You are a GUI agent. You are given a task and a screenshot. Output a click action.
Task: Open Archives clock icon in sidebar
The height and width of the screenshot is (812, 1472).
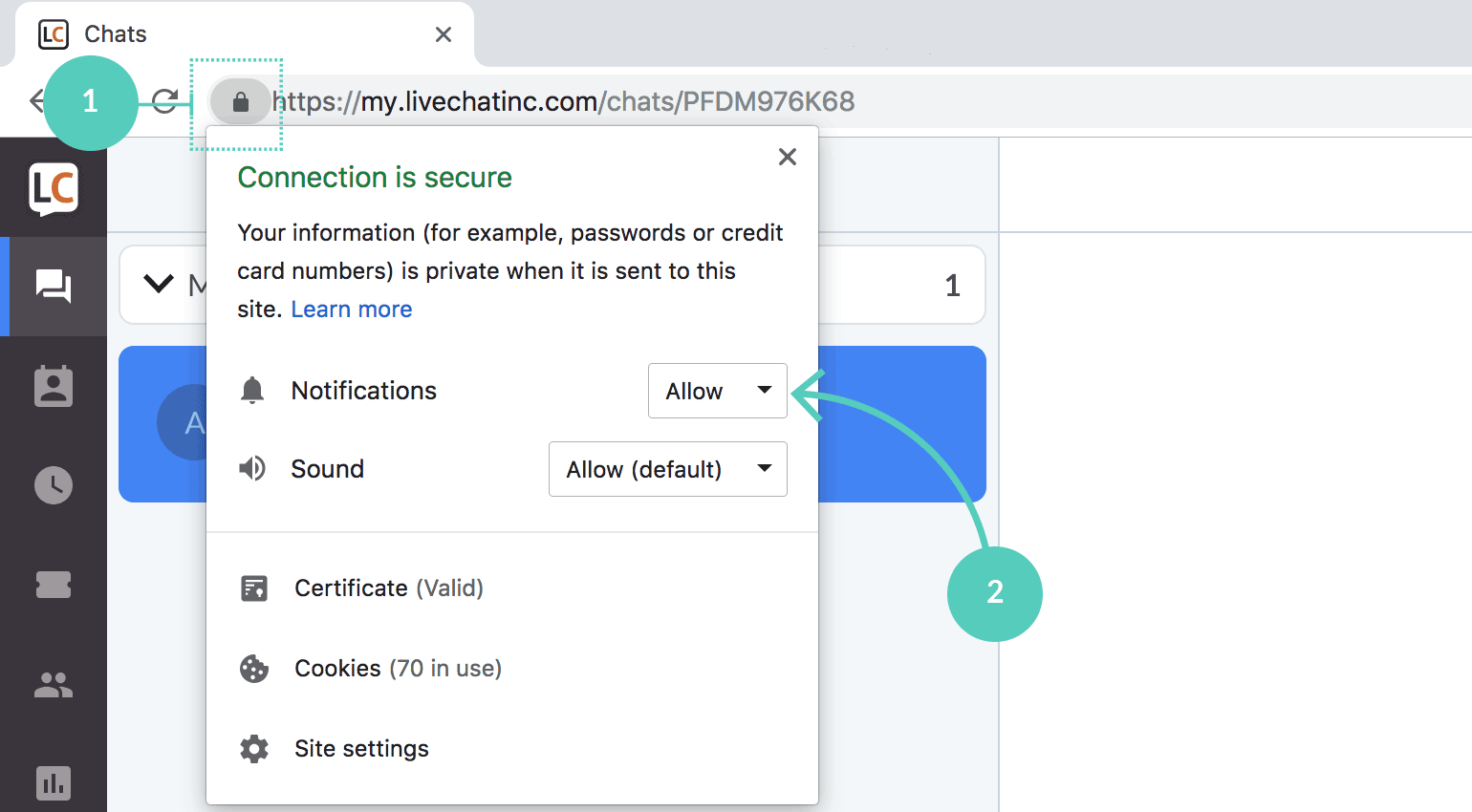click(54, 485)
